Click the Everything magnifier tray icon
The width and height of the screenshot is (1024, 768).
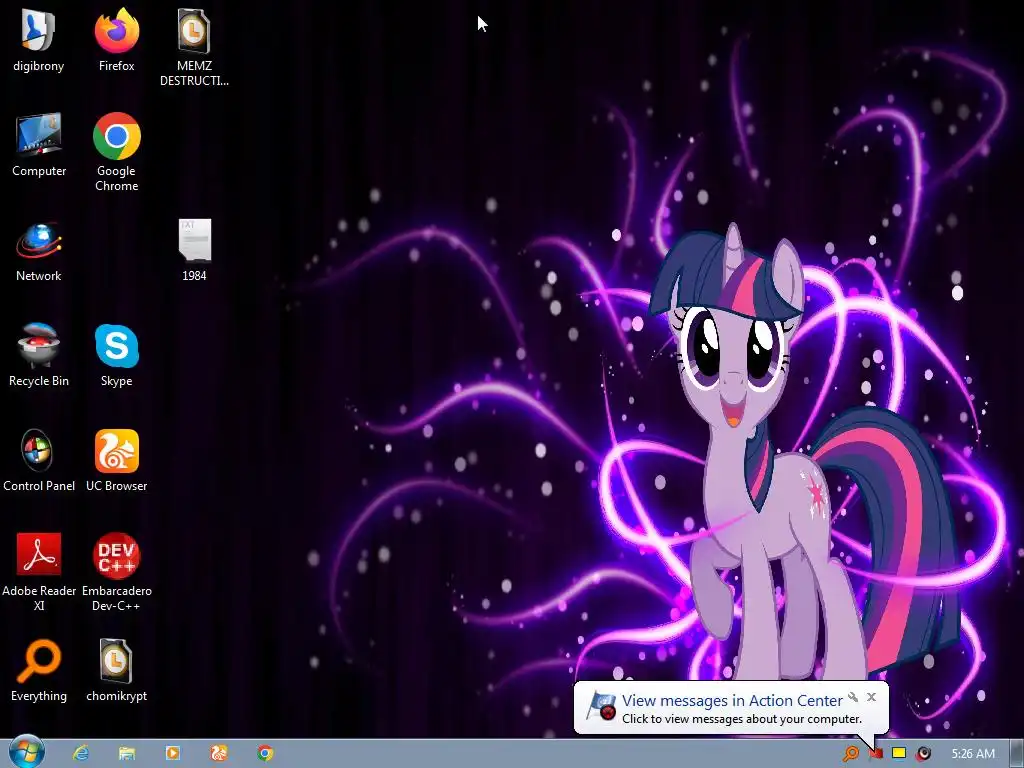(850, 754)
